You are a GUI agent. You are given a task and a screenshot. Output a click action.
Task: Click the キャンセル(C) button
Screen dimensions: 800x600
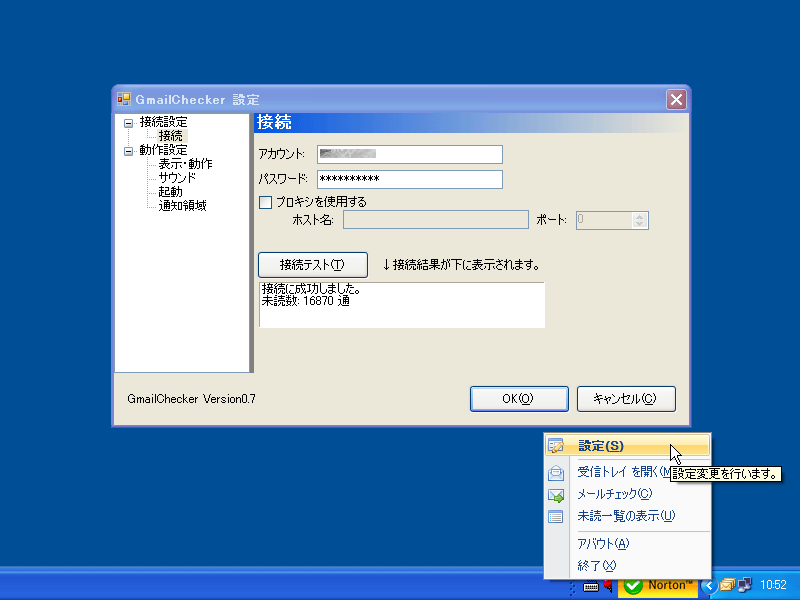pyautogui.click(x=626, y=399)
